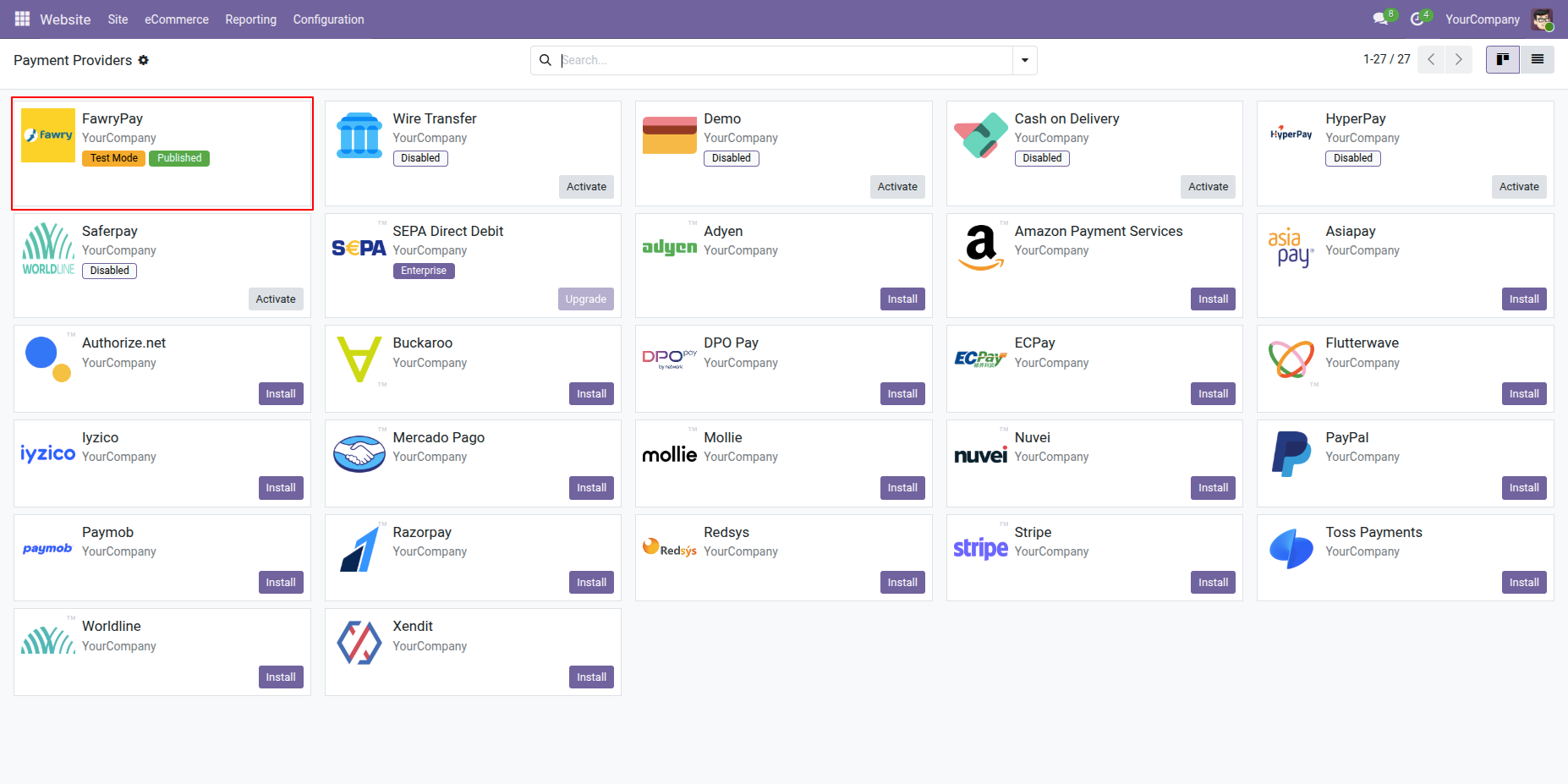Click the AsiaPay logo

pos(1291,248)
